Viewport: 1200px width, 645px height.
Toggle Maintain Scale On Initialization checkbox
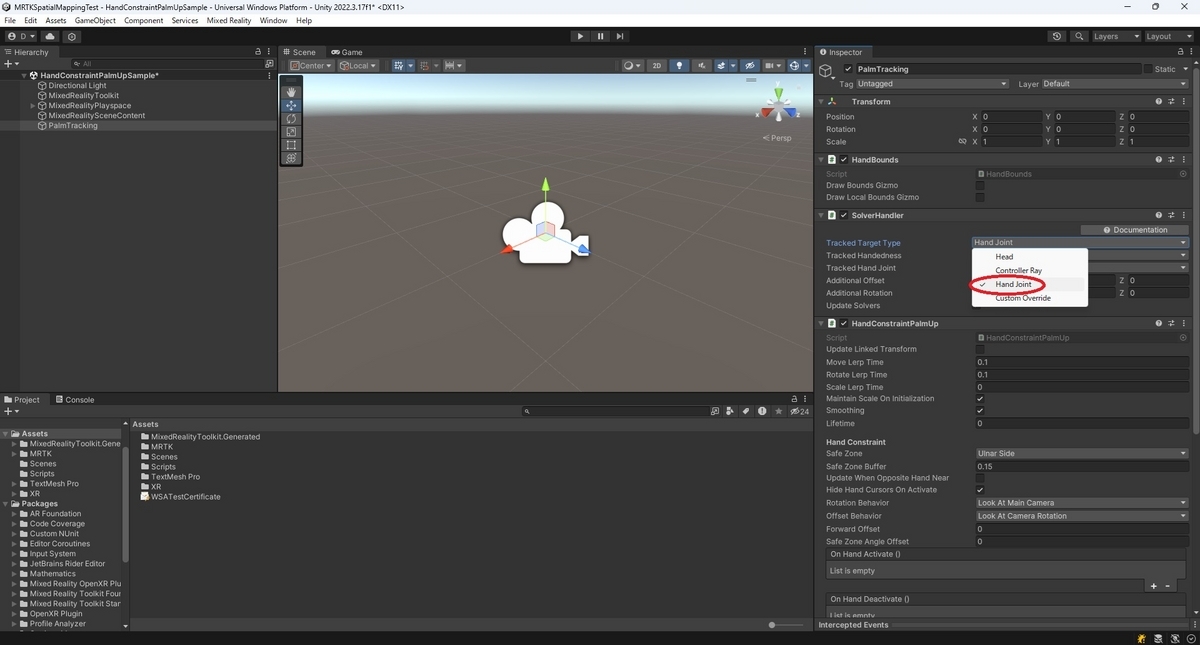tap(980, 399)
